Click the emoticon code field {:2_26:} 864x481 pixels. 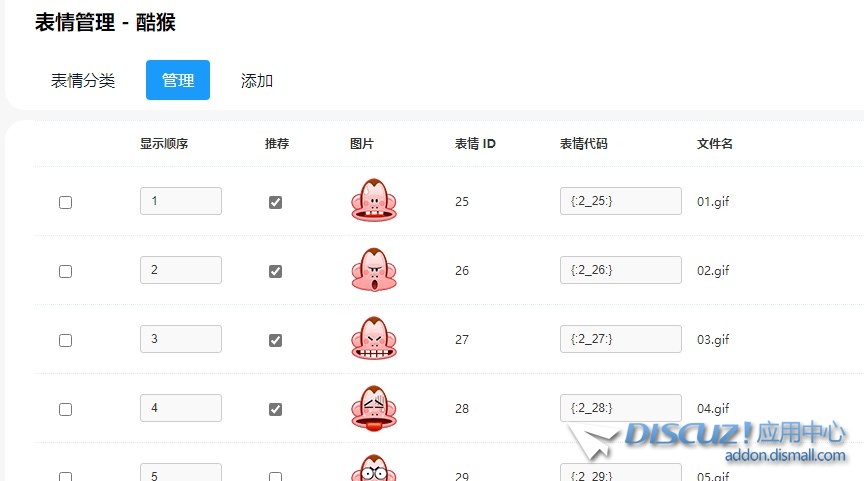pos(620,270)
